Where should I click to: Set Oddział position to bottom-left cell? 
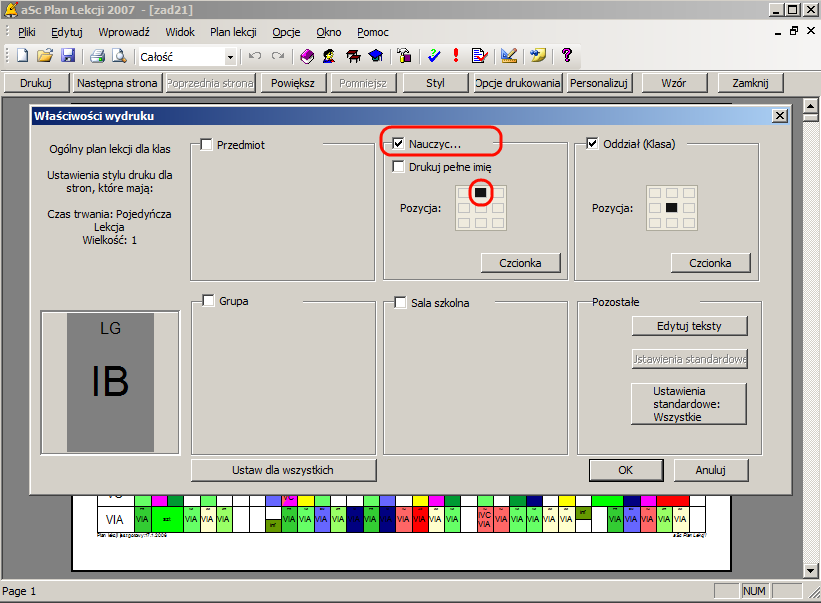654,223
